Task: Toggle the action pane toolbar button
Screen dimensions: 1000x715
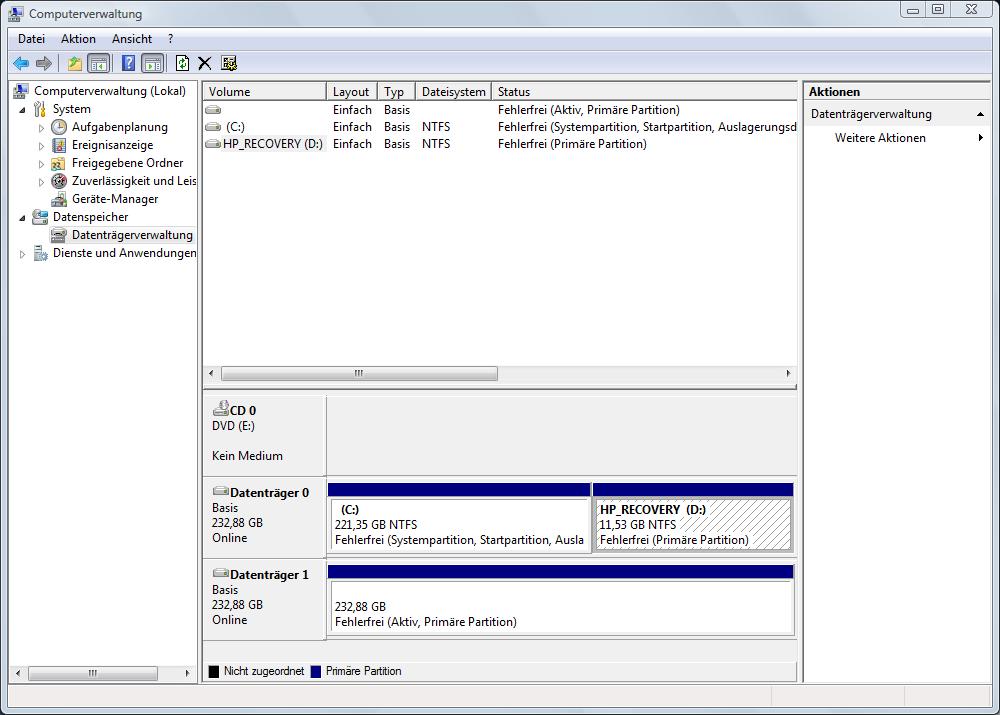Action: (152, 63)
